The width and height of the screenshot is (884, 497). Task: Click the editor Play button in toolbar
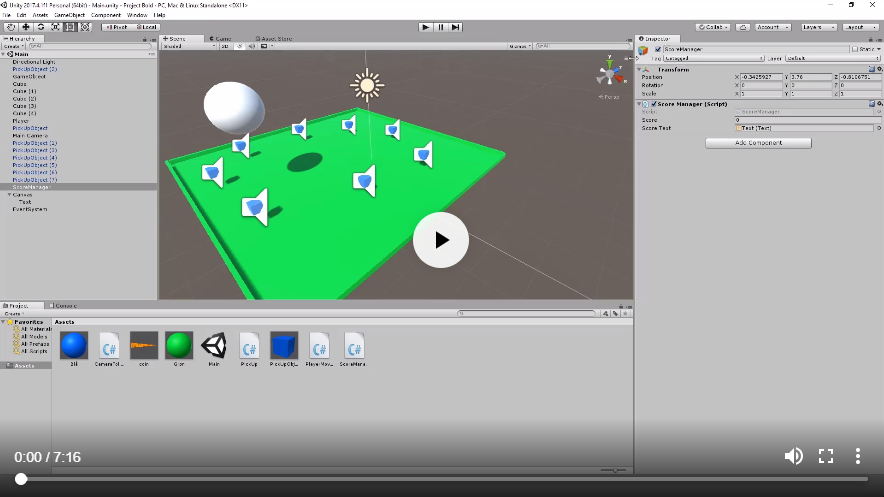click(x=425, y=27)
